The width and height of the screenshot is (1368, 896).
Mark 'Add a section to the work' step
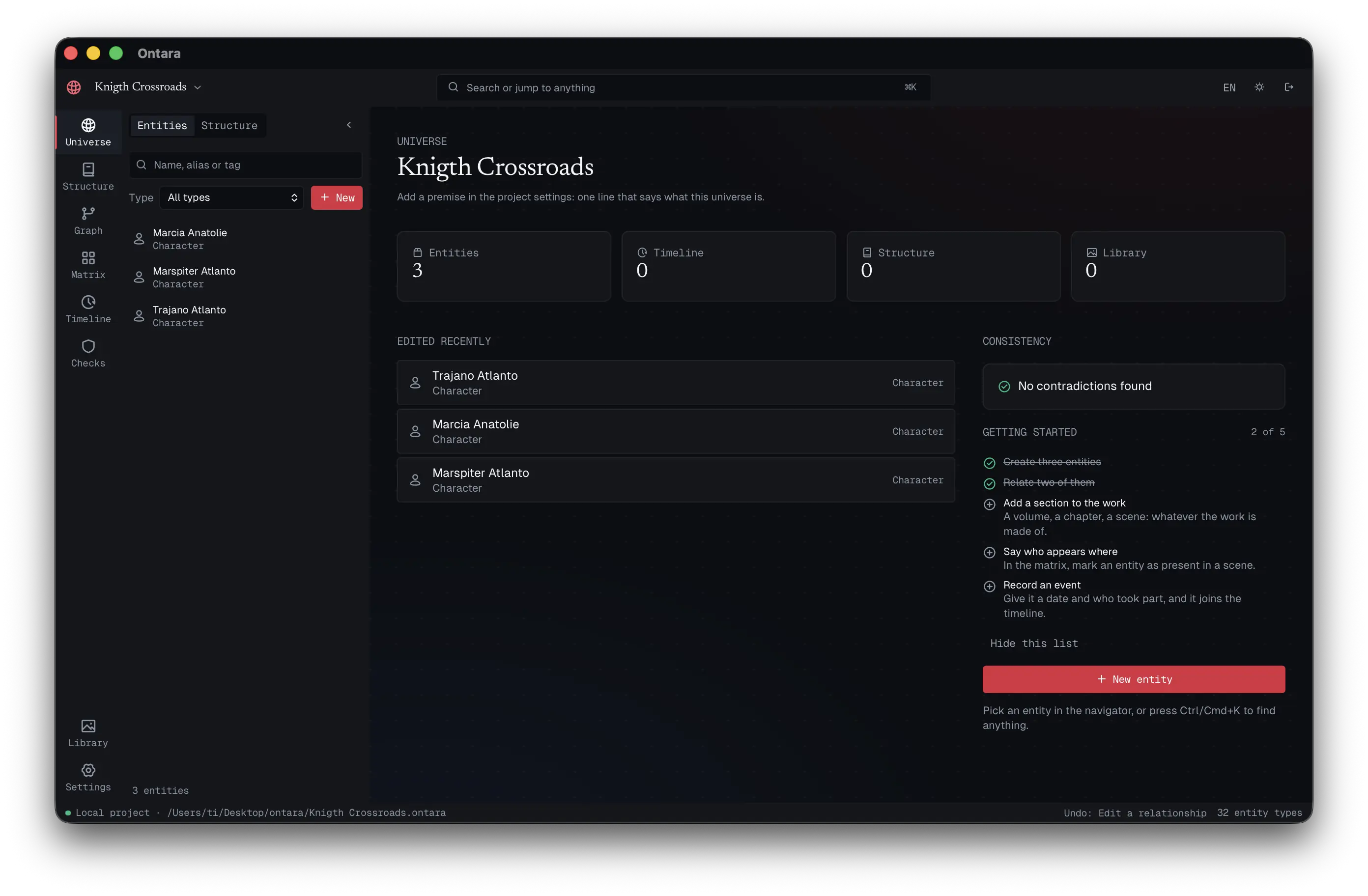[989, 504]
